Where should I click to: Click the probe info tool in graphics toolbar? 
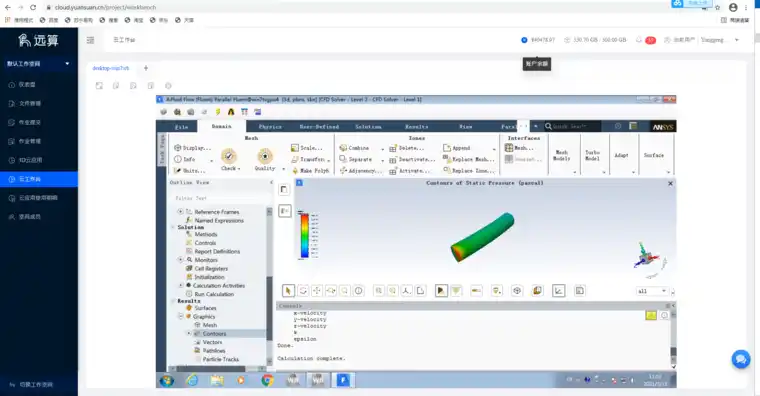tap(358, 291)
